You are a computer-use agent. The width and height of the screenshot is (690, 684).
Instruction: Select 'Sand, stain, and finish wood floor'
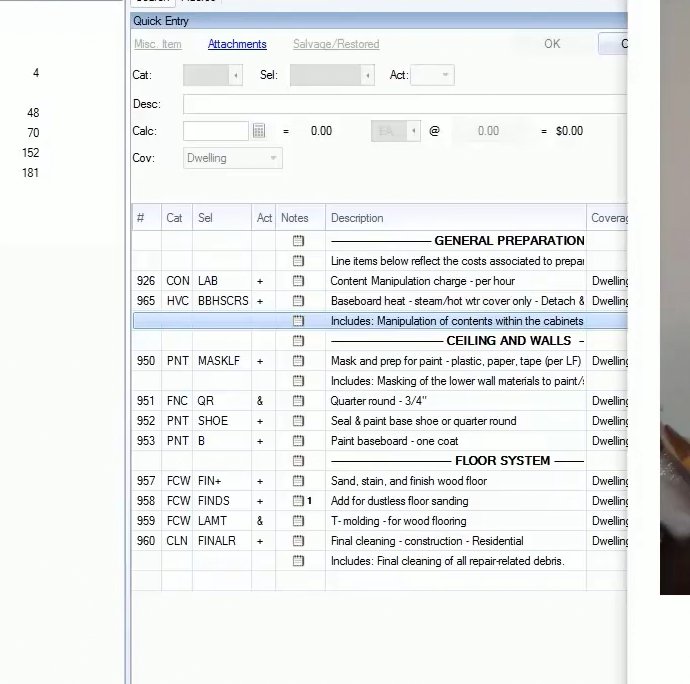(409, 481)
